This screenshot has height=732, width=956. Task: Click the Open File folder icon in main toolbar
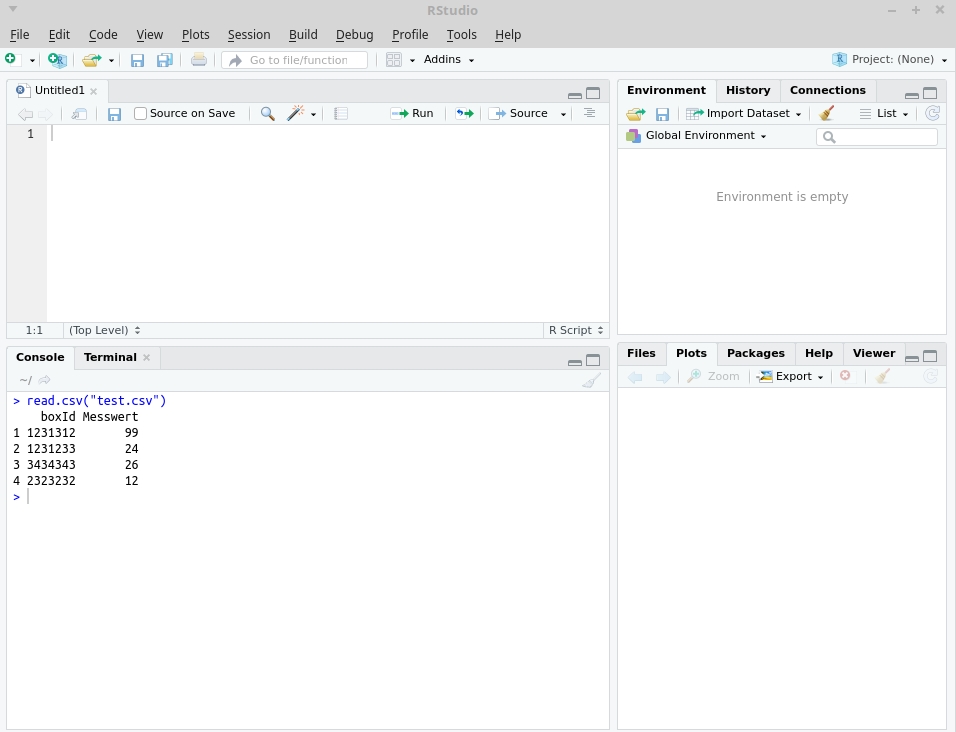tap(92, 60)
